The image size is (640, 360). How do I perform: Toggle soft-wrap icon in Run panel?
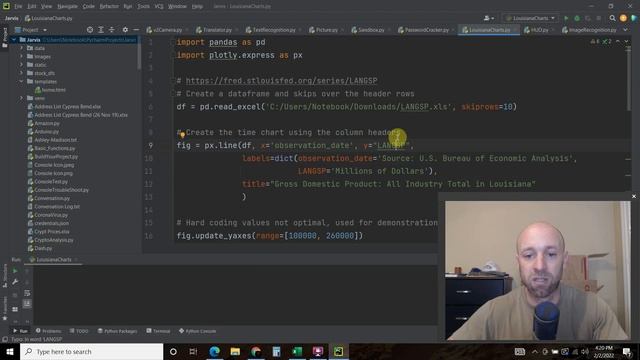coord(27,293)
